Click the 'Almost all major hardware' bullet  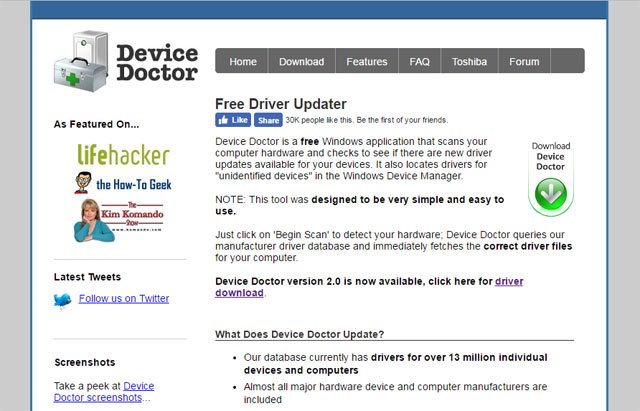[x=395, y=393]
